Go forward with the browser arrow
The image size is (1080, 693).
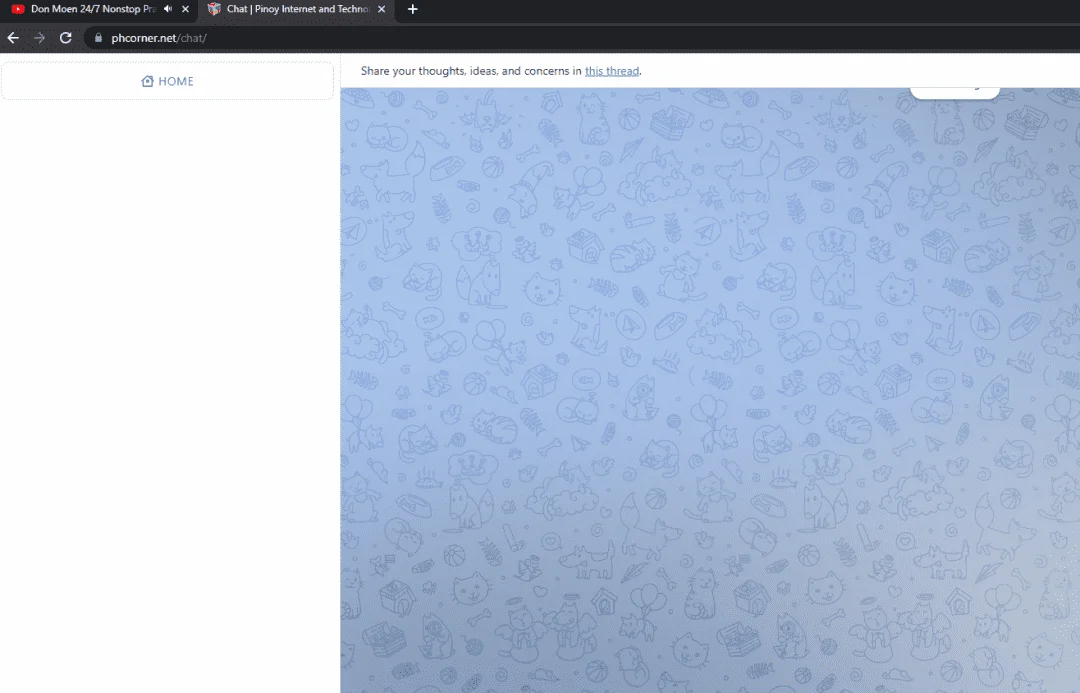click(x=39, y=38)
